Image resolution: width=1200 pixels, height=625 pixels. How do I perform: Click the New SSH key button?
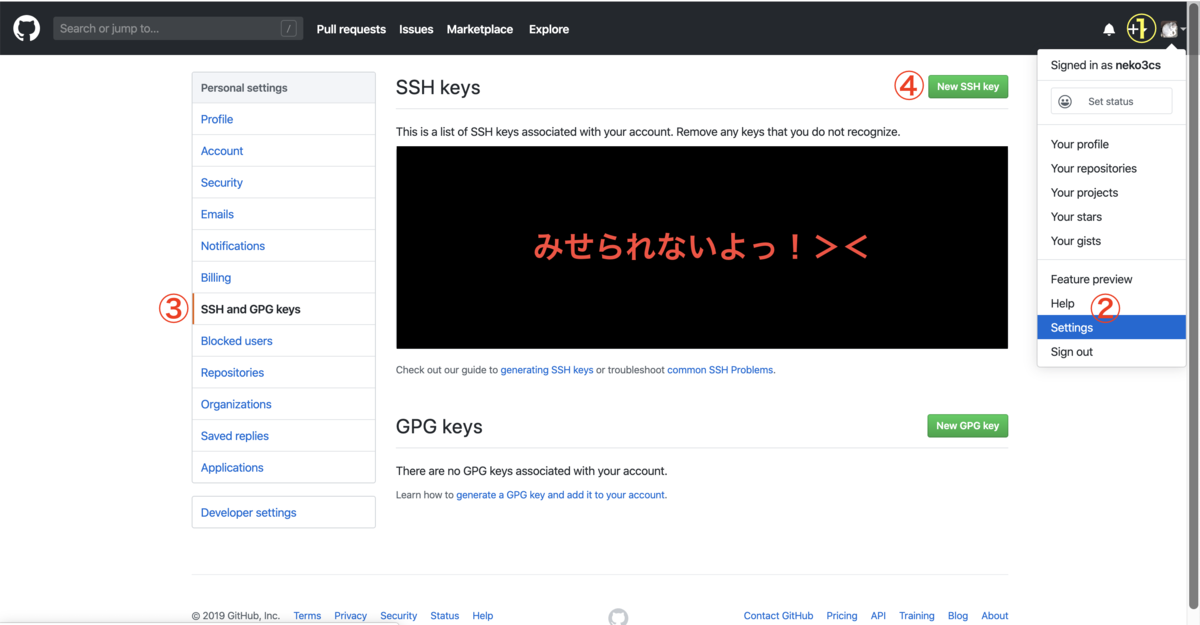pos(967,87)
